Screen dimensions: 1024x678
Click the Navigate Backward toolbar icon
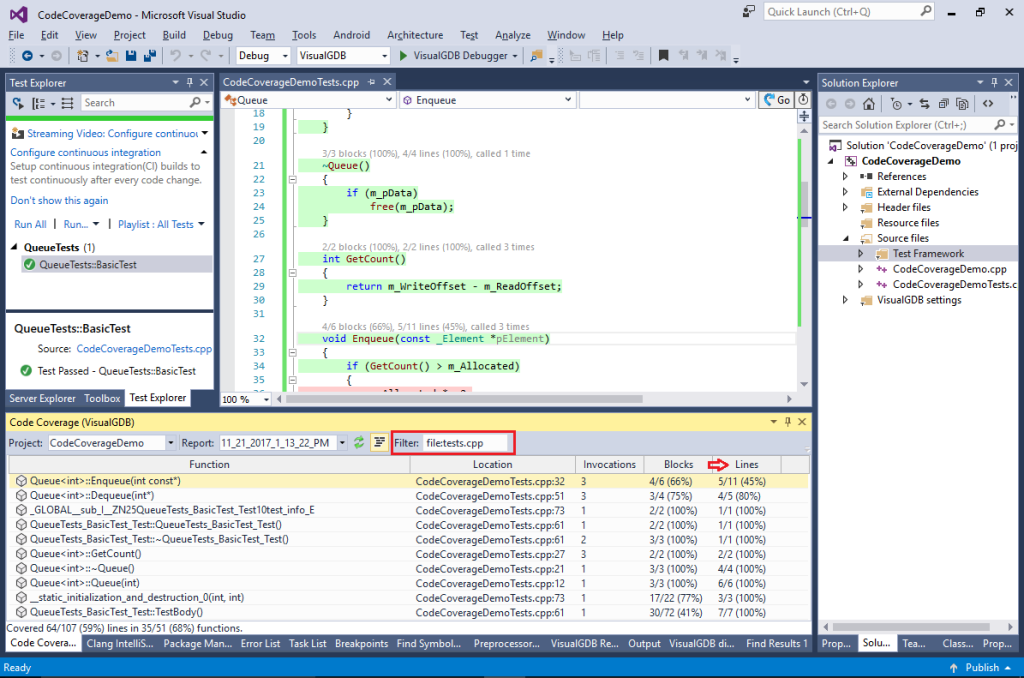click(27, 56)
